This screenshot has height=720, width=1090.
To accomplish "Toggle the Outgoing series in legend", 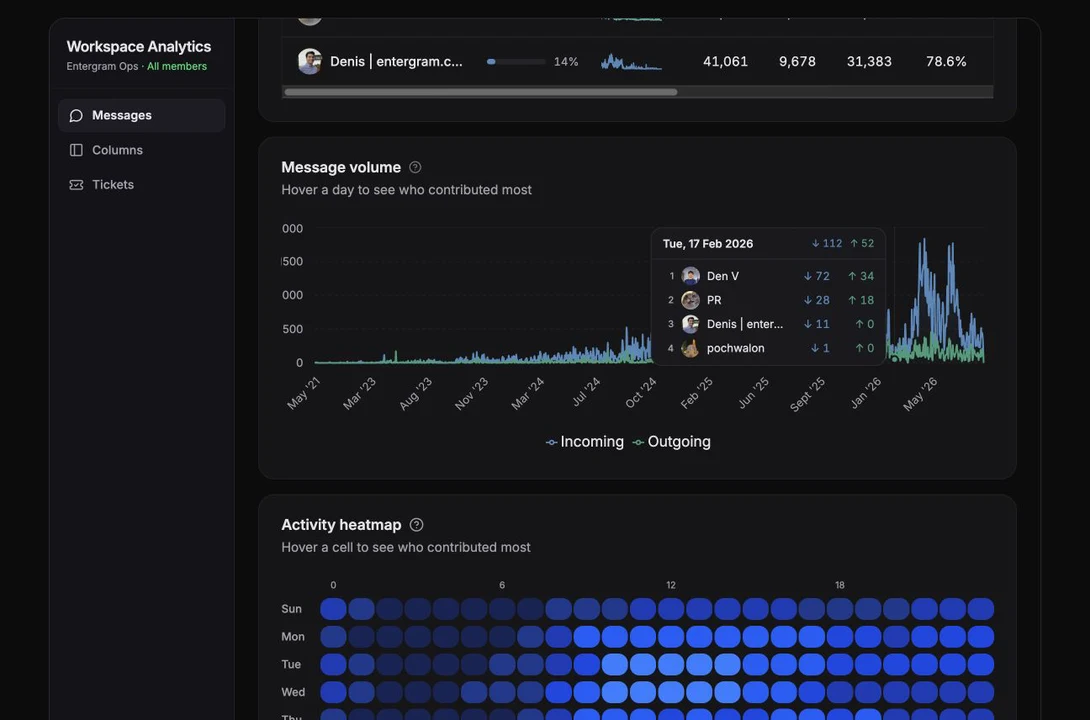I will (672, 442).
